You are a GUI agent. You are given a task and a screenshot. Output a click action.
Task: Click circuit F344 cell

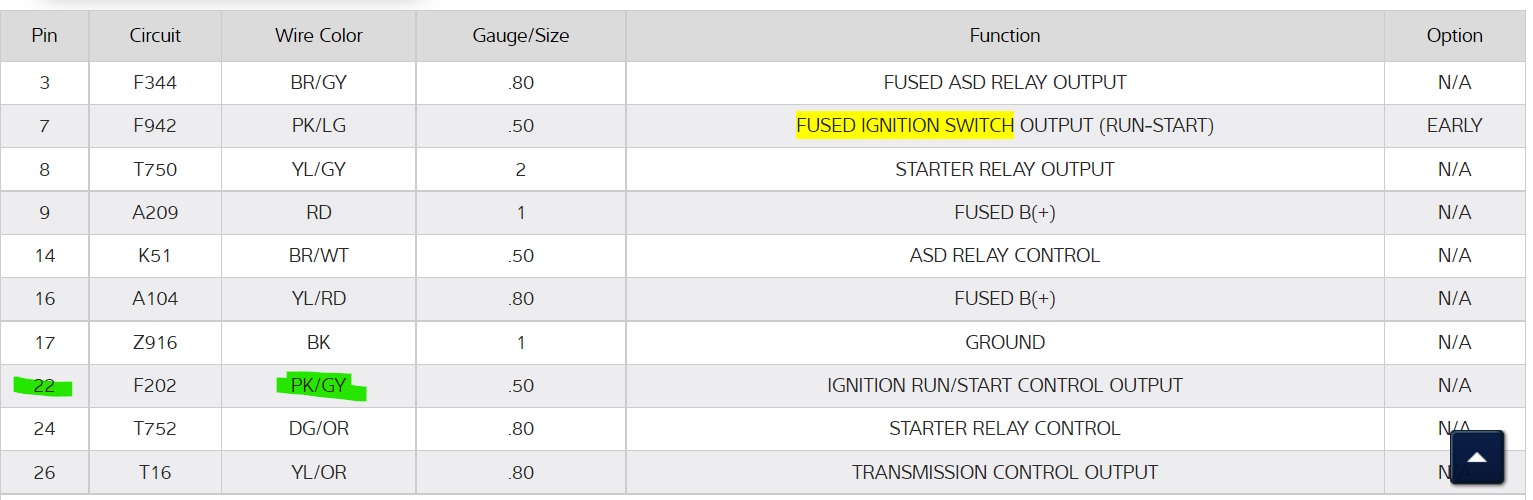click(155, 83)
